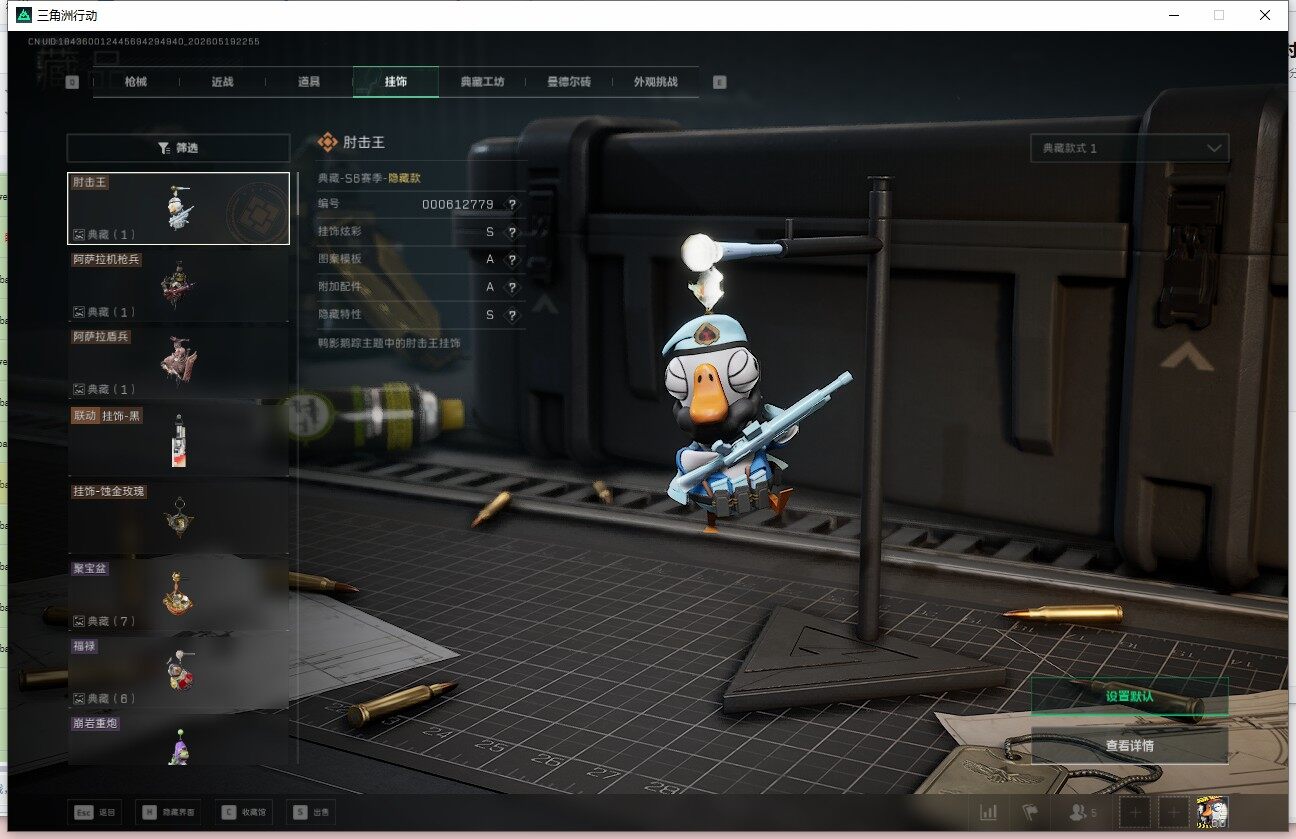Open the 收藏馆 button
This screenshot has width=1296, height=839.
click(x=242, y=813)
